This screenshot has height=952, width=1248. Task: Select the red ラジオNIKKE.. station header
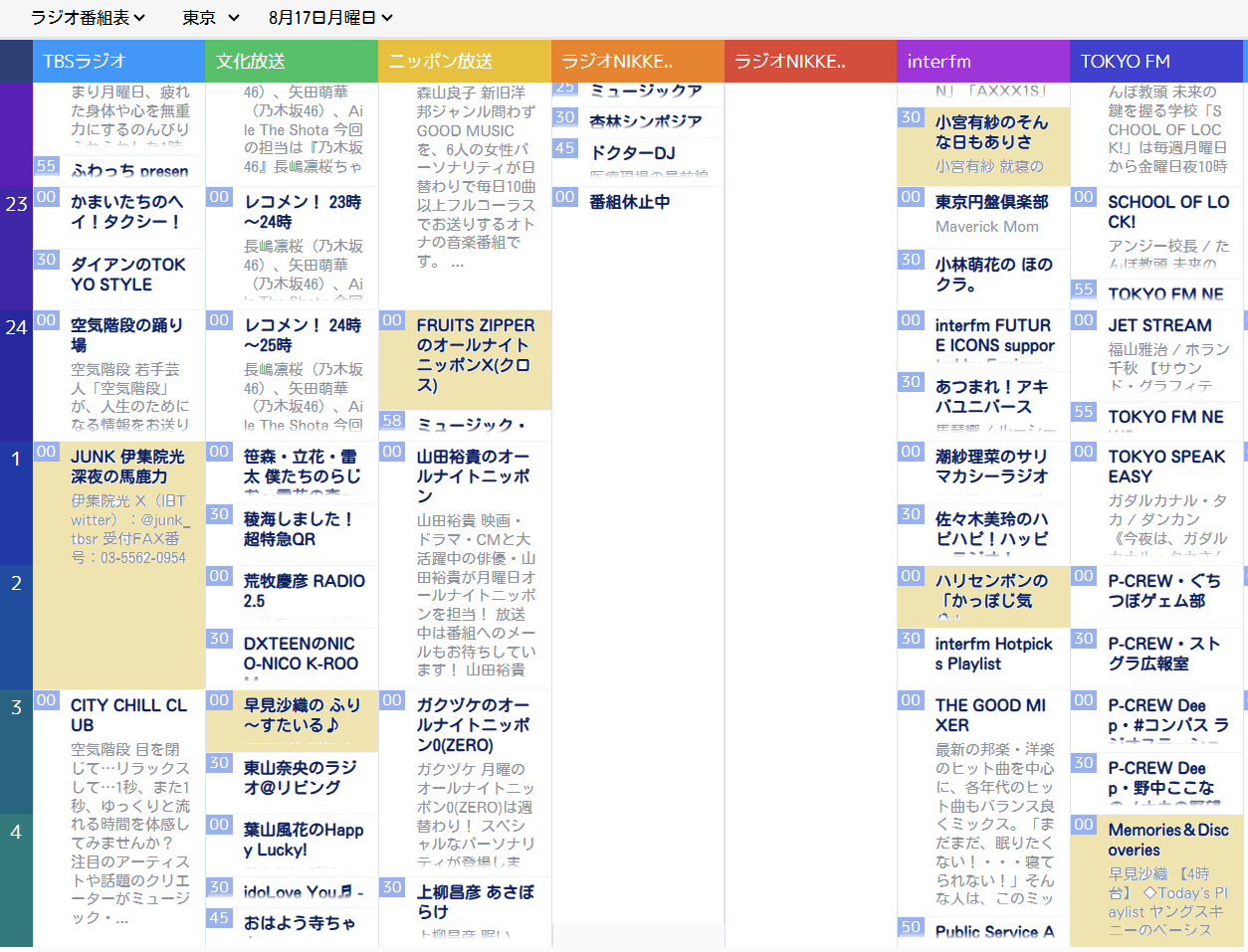(x=810, y=61)
